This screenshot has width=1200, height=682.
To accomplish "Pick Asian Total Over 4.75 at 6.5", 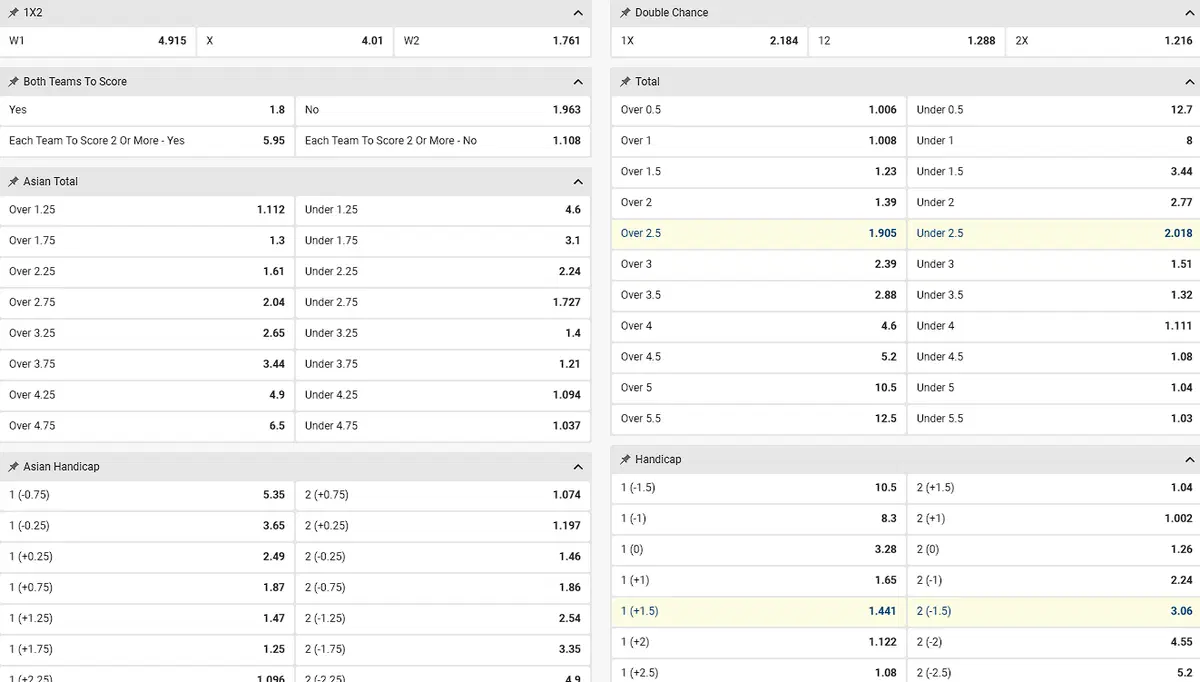I will pyautogui.click(x=147, y=426).
